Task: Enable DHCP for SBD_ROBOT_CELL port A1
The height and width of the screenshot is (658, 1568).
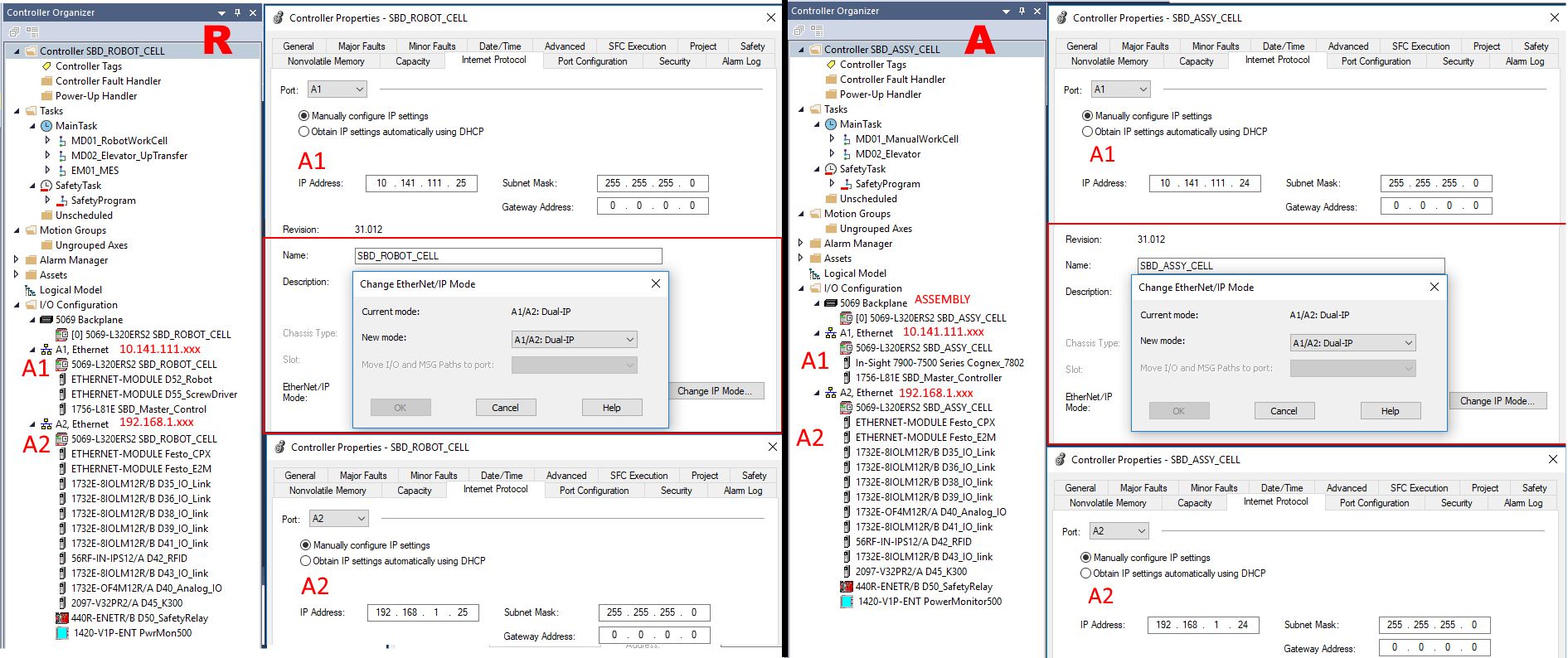Action: pos(304,132)
